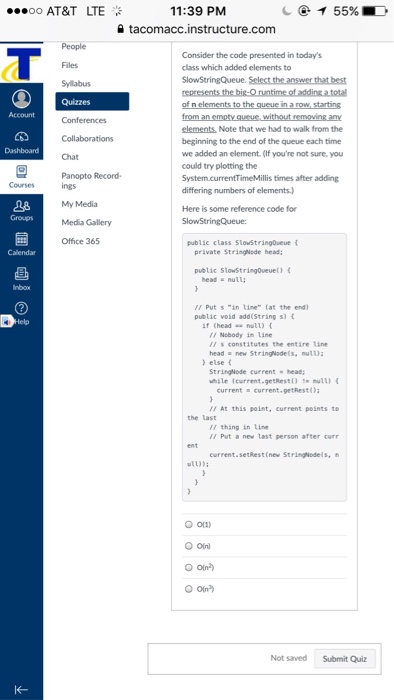Open the Quizzes course menu item

click(x=92, y=102)
